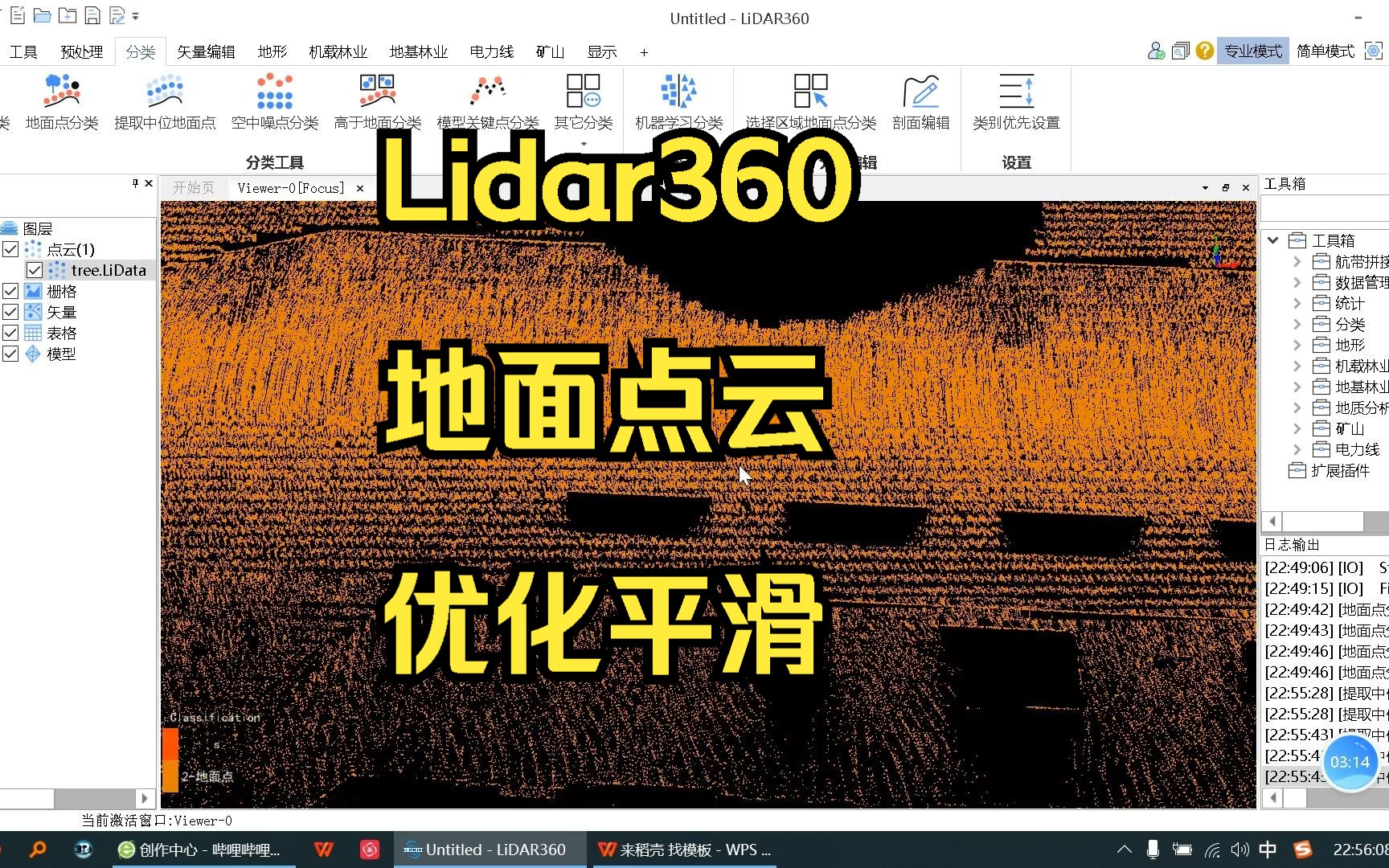The height and width of the screenshot is (868, 1389).
Task: Open machine learning classification tool
Action: click(x=679, y=102)
